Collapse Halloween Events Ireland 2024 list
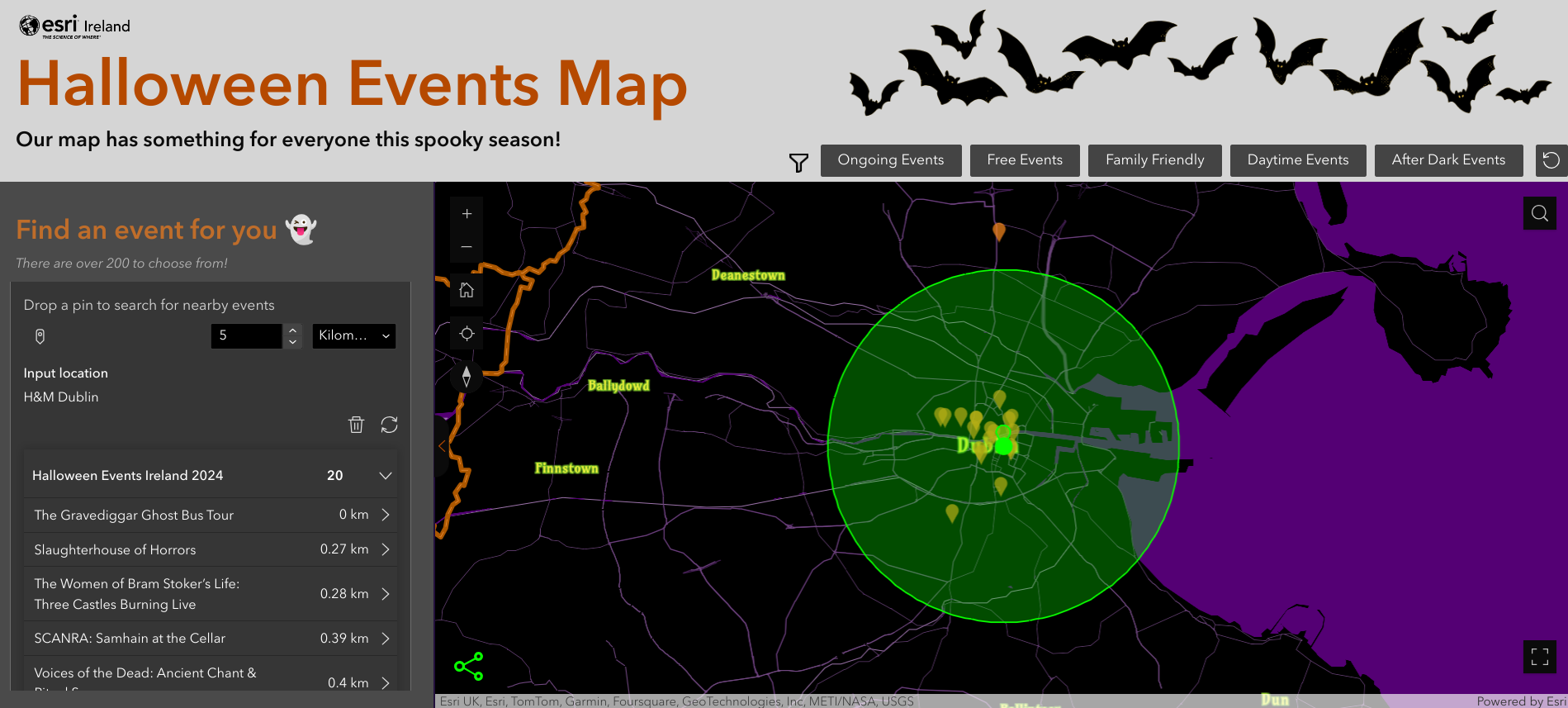This screenshot has width=1568, height=708. [x=385, y=476]
